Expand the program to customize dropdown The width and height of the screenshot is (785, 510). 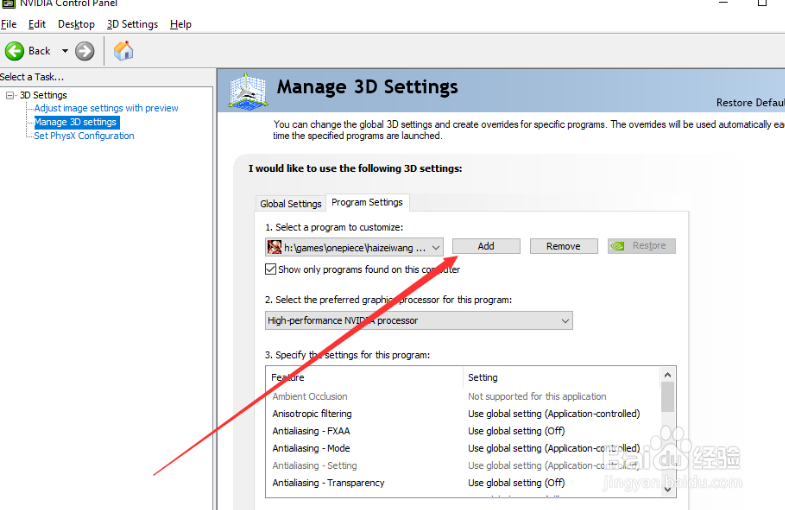coord(354,247)
